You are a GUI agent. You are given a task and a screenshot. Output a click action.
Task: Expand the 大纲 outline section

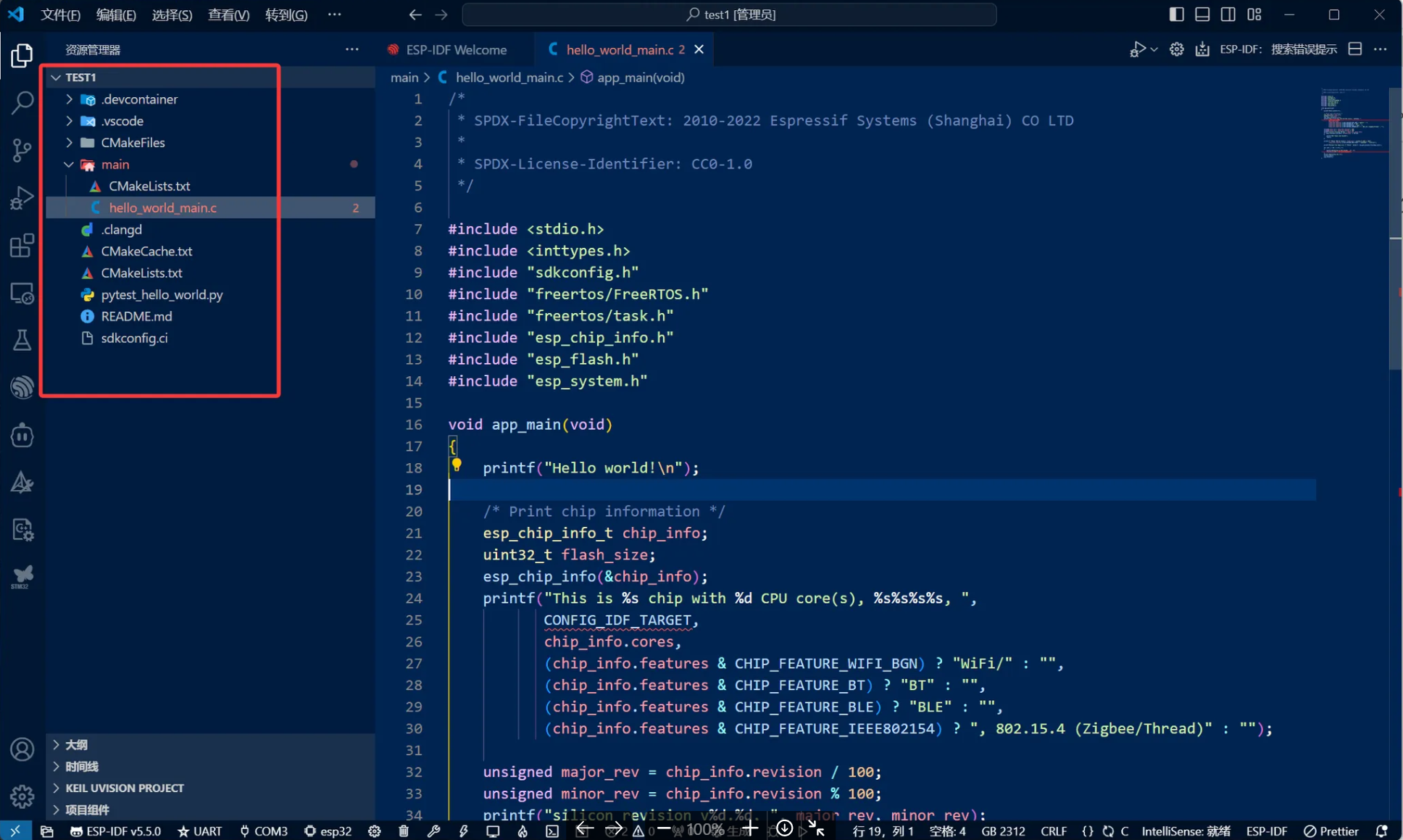tap(210, 744)
